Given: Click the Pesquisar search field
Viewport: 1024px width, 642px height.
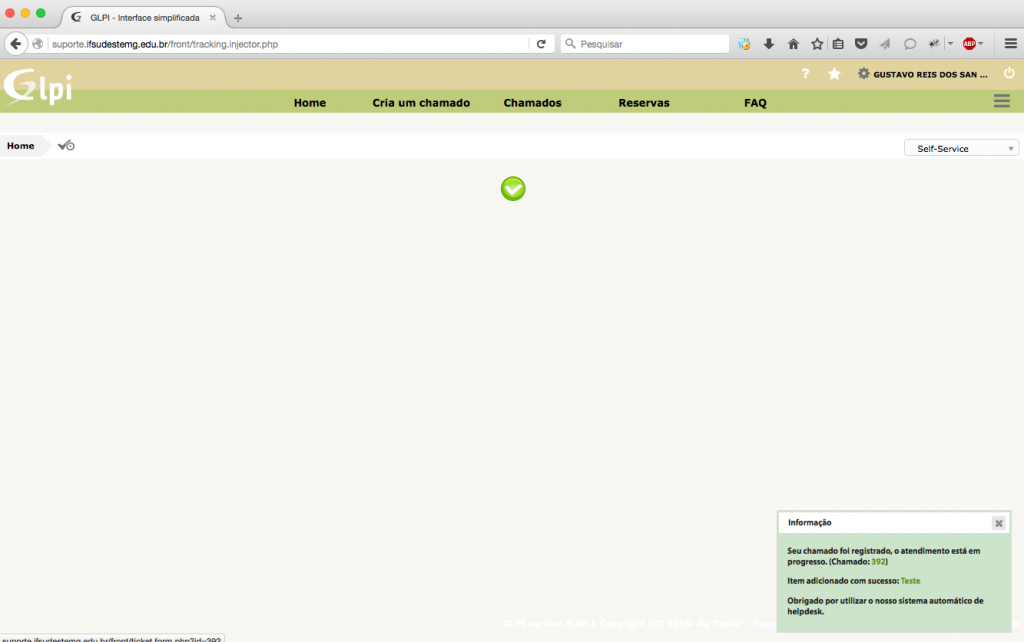Looking at the screenshot, I should point(650,44).
